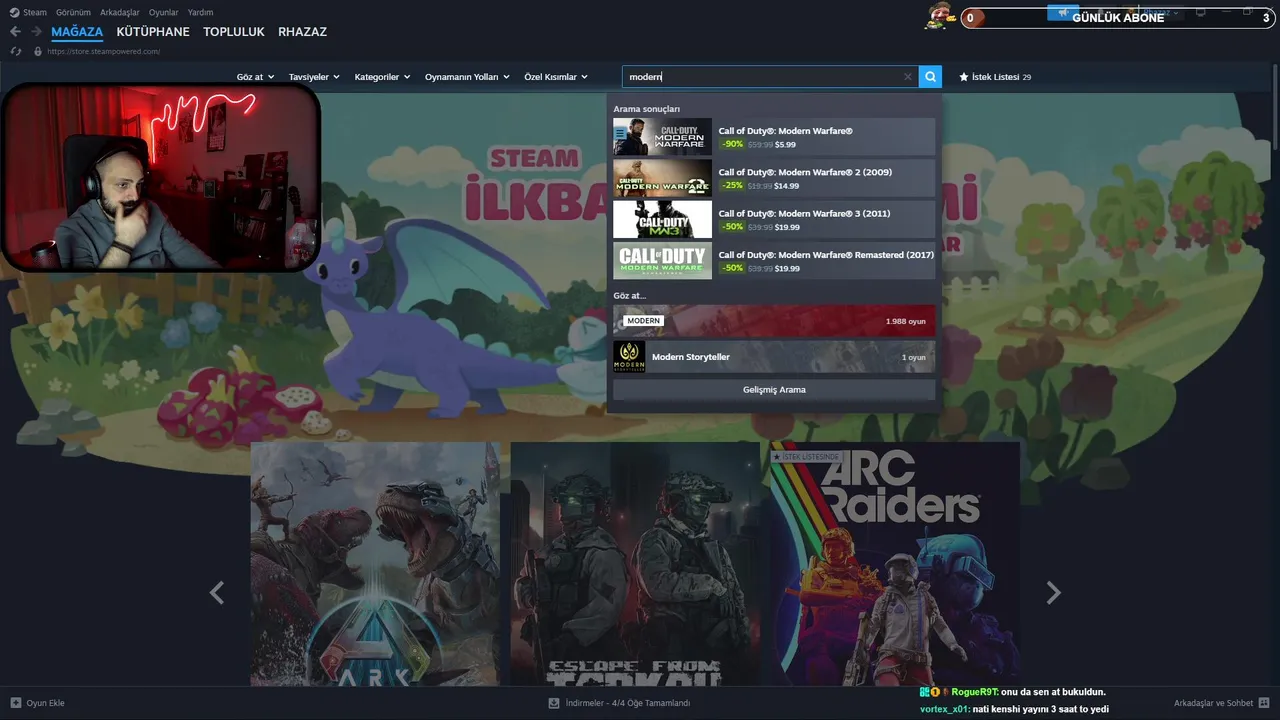Open the Modern Storyteller developer row
This screenshot has width=1280, height=720.
click(774, 357)
